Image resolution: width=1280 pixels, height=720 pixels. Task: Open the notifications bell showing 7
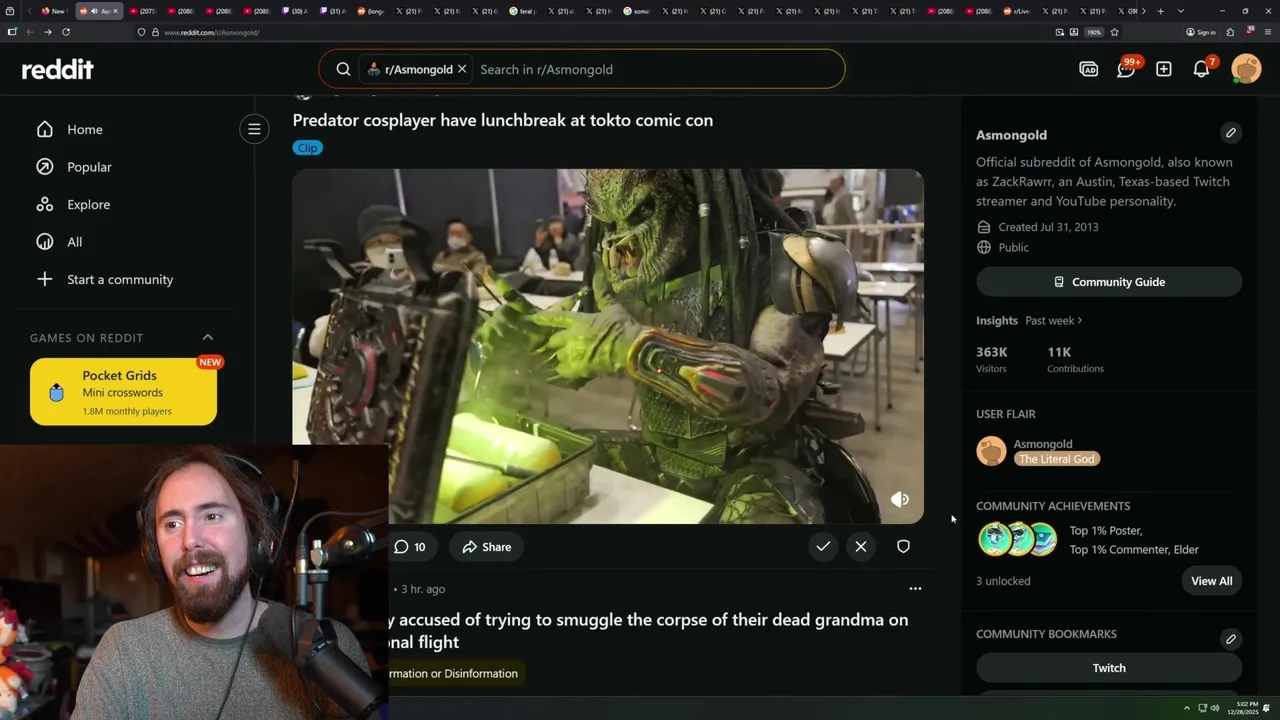click(x=1202, y=68)
